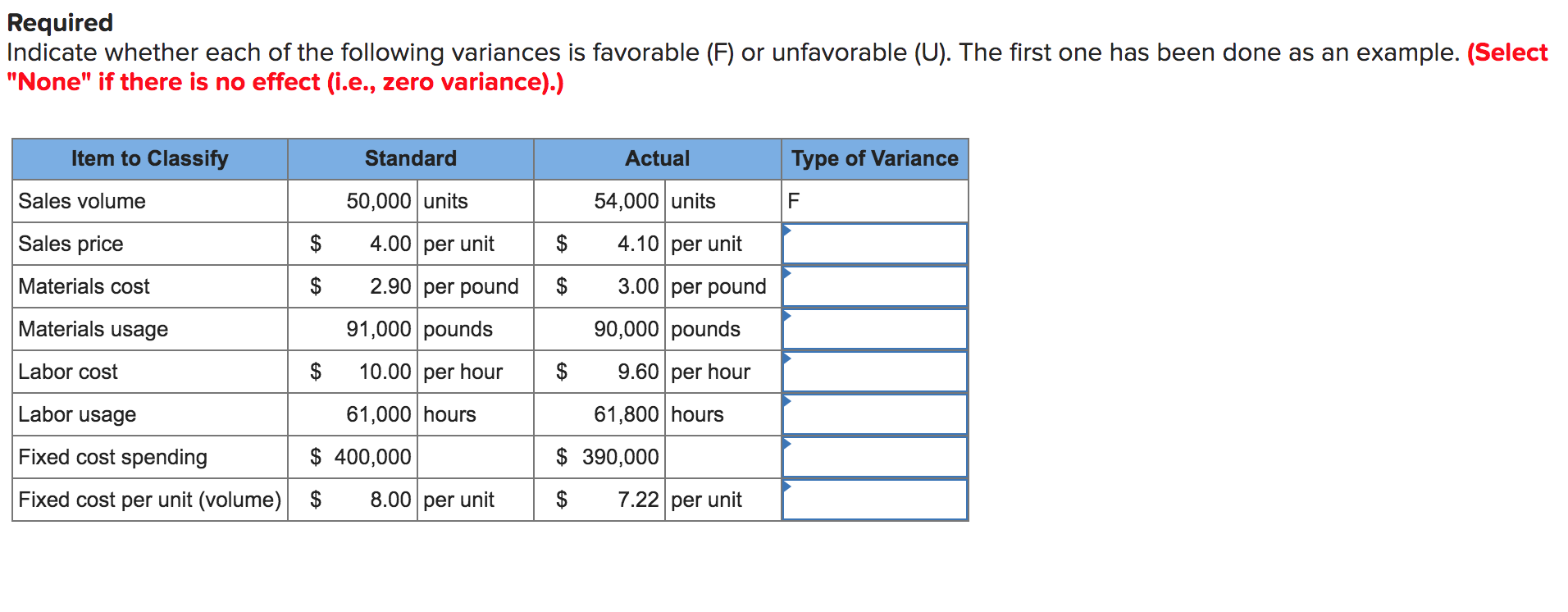Select the Sales volume row label
This screenshot has height=612, width=1568.
click(82, 200)
